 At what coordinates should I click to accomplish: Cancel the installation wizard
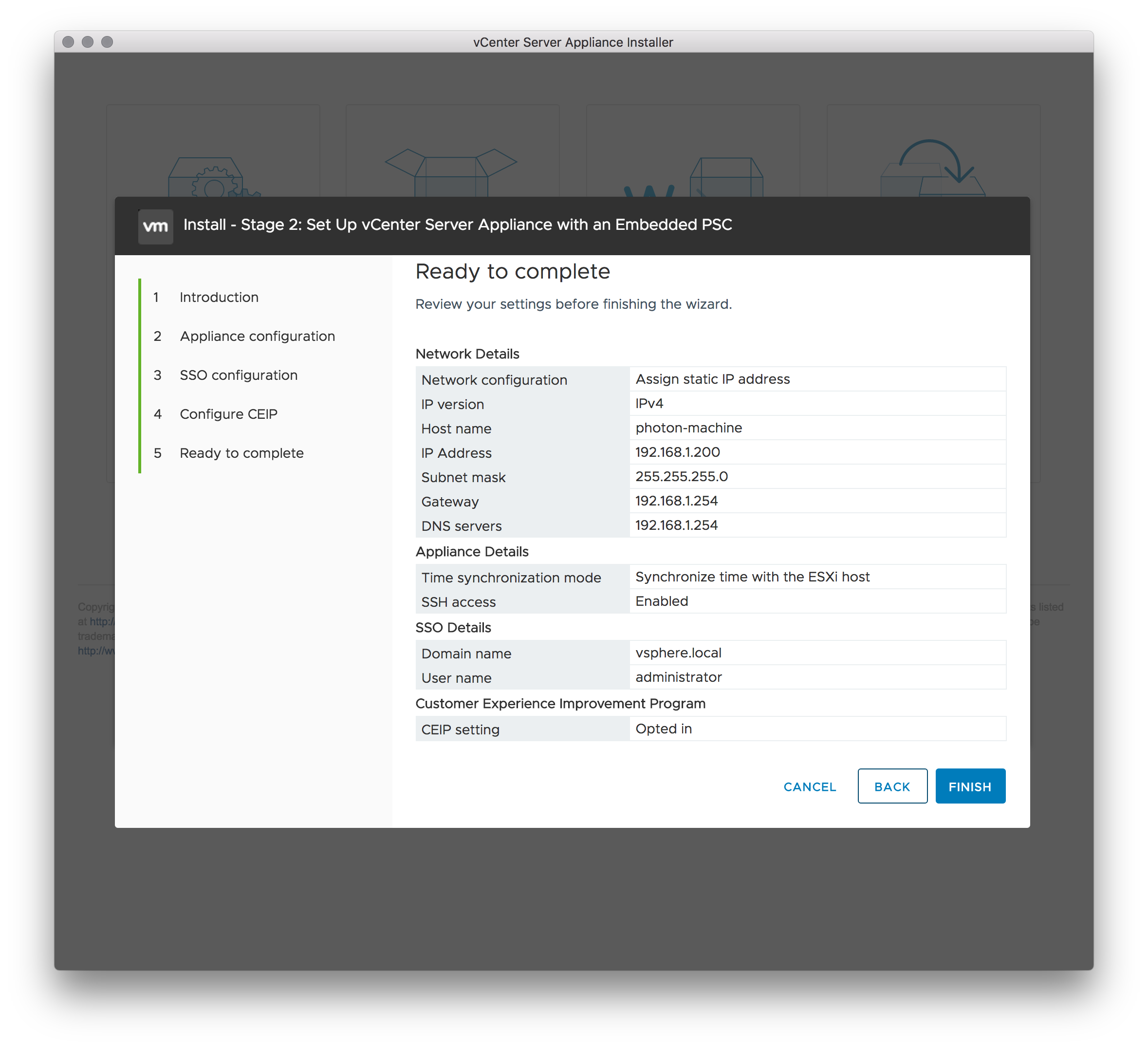click(809, 786)
